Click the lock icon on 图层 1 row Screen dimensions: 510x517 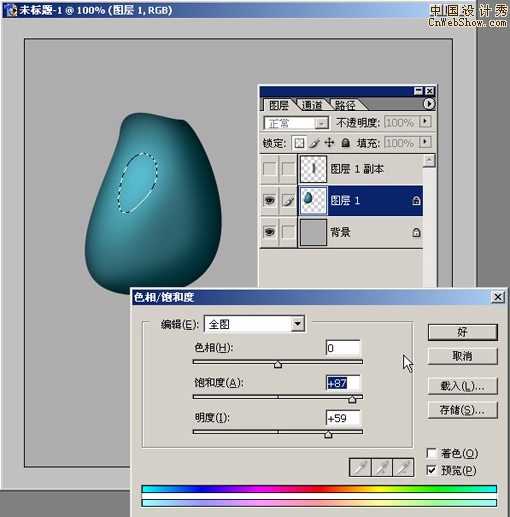click(416, 201)
